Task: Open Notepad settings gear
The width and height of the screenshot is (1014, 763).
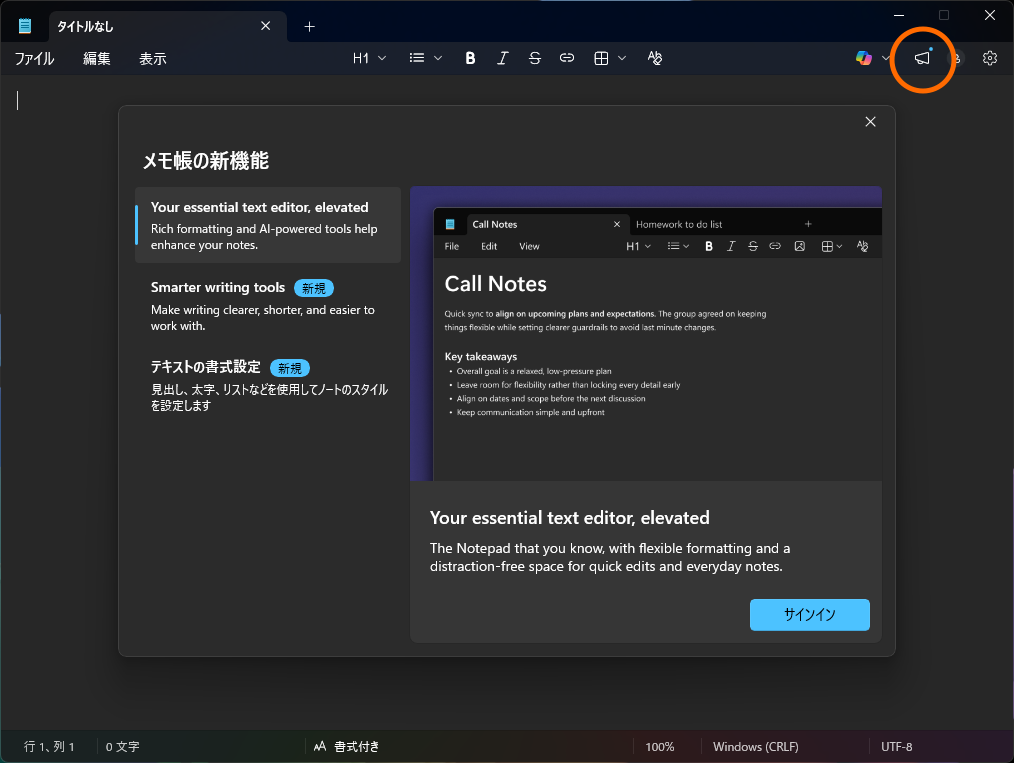Action: point(989,58)
